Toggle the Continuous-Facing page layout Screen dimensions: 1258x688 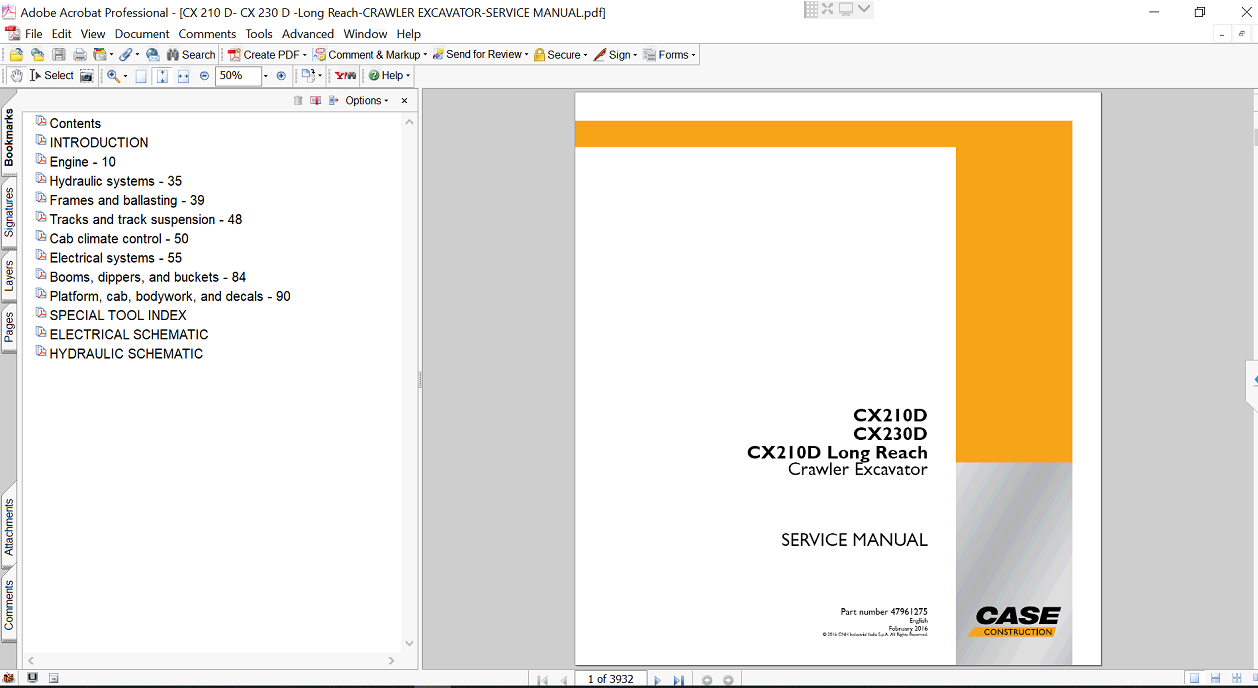click(1234, 679)
